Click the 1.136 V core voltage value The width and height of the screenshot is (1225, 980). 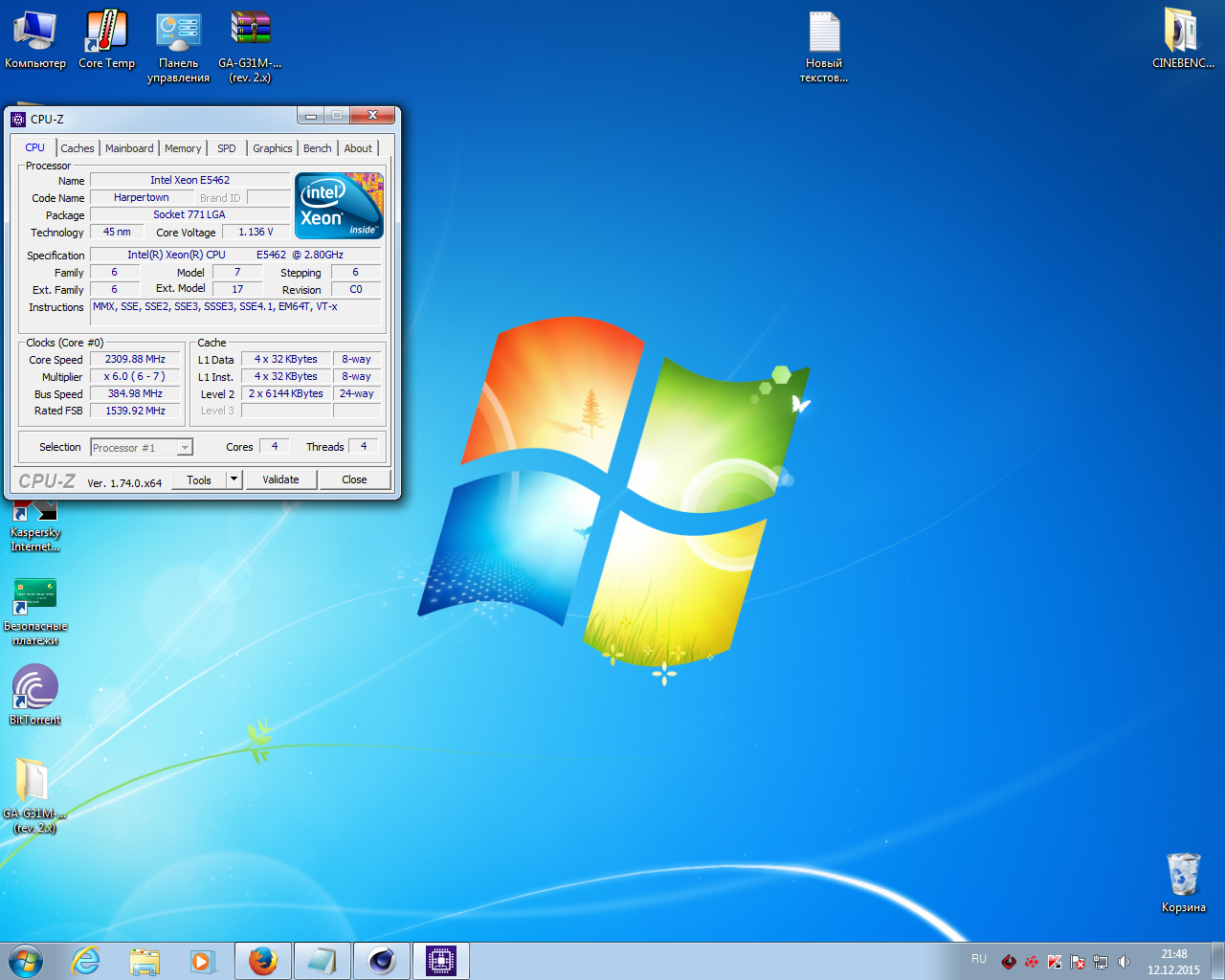pyautogui.click(x=256, y=232)
